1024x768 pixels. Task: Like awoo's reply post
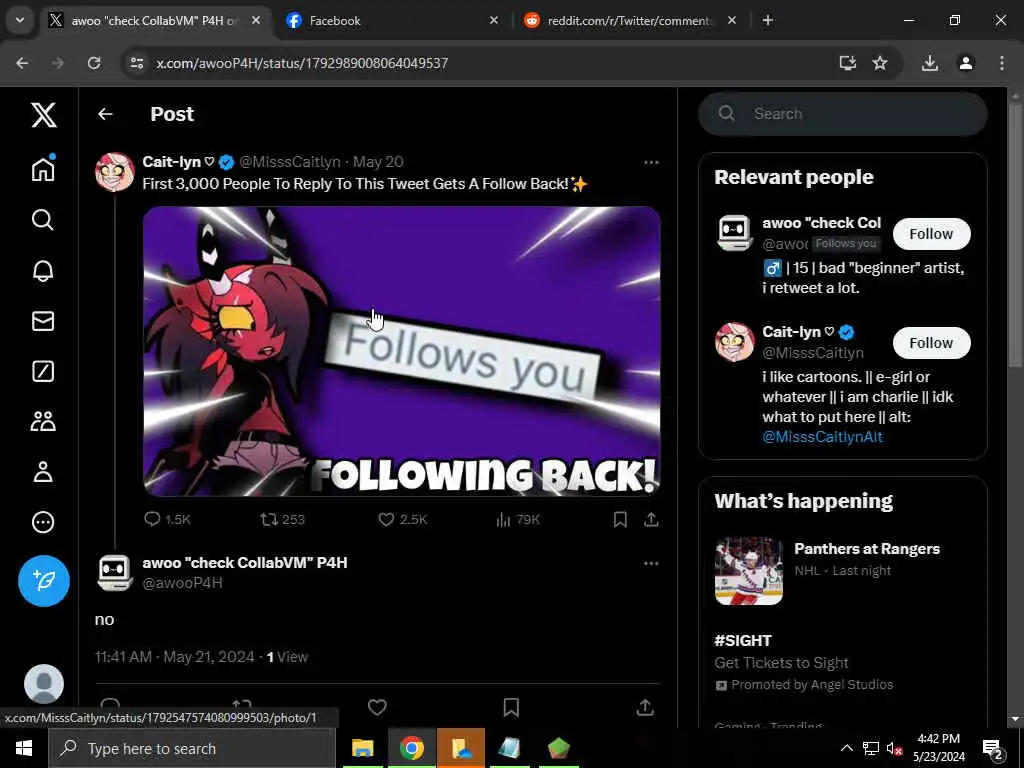[377, 707]
